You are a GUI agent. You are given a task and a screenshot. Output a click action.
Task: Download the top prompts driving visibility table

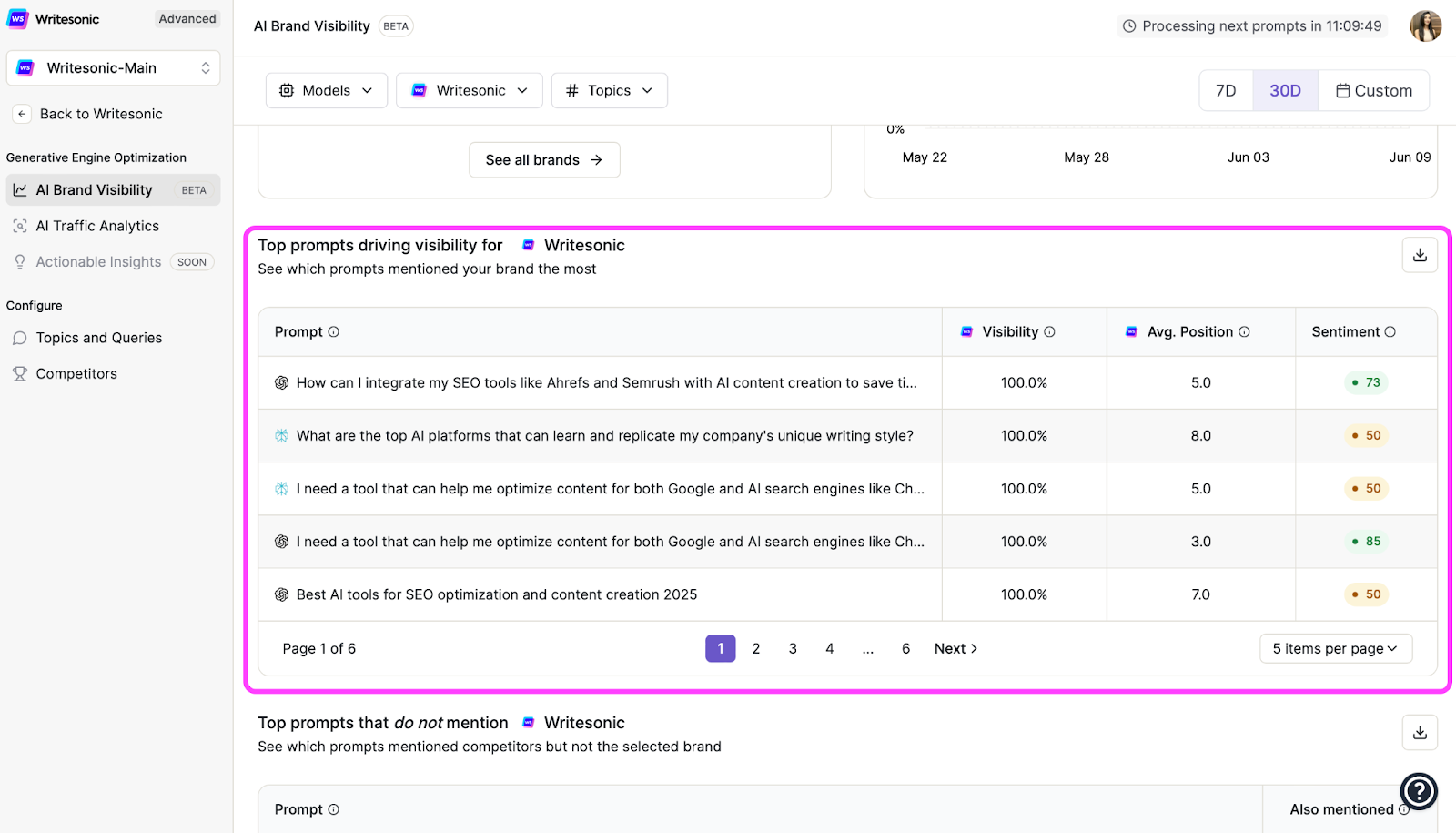[x=1420, y=255]
